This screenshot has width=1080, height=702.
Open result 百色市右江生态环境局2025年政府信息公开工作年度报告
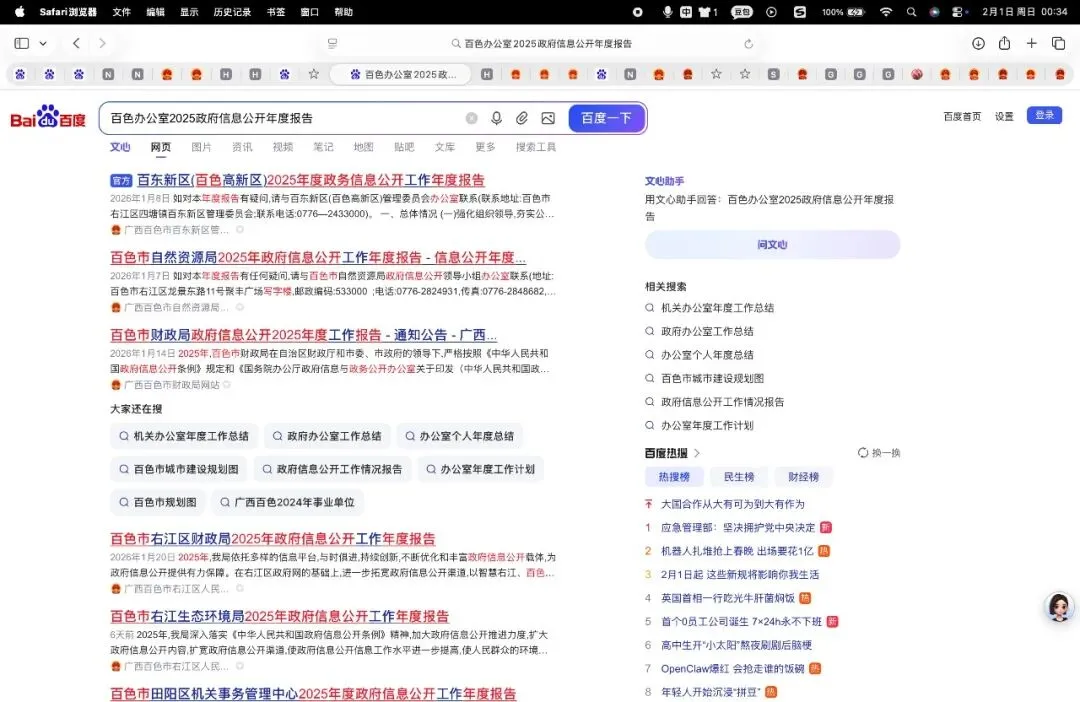pos(280,616)
